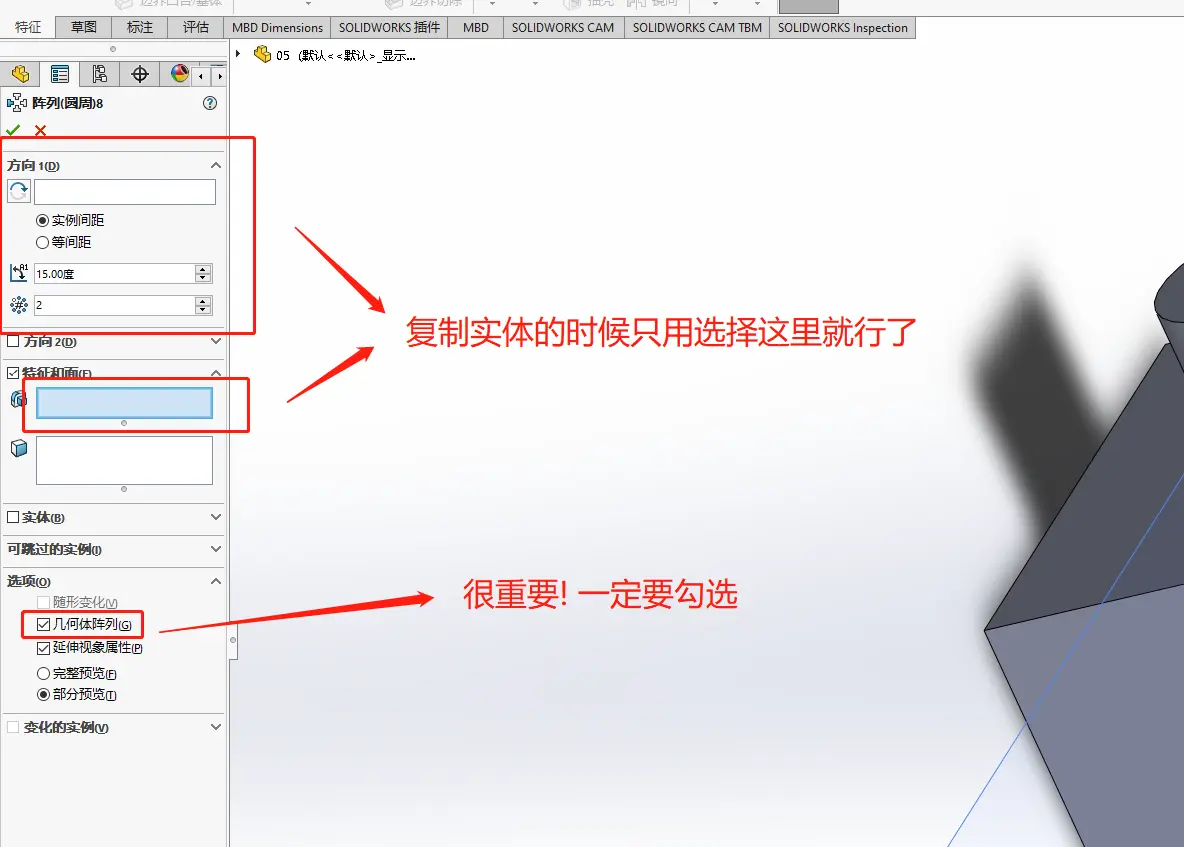Click the 15.00度 angle field
The width and height of the screenshot is (1184, 847).
114,273
